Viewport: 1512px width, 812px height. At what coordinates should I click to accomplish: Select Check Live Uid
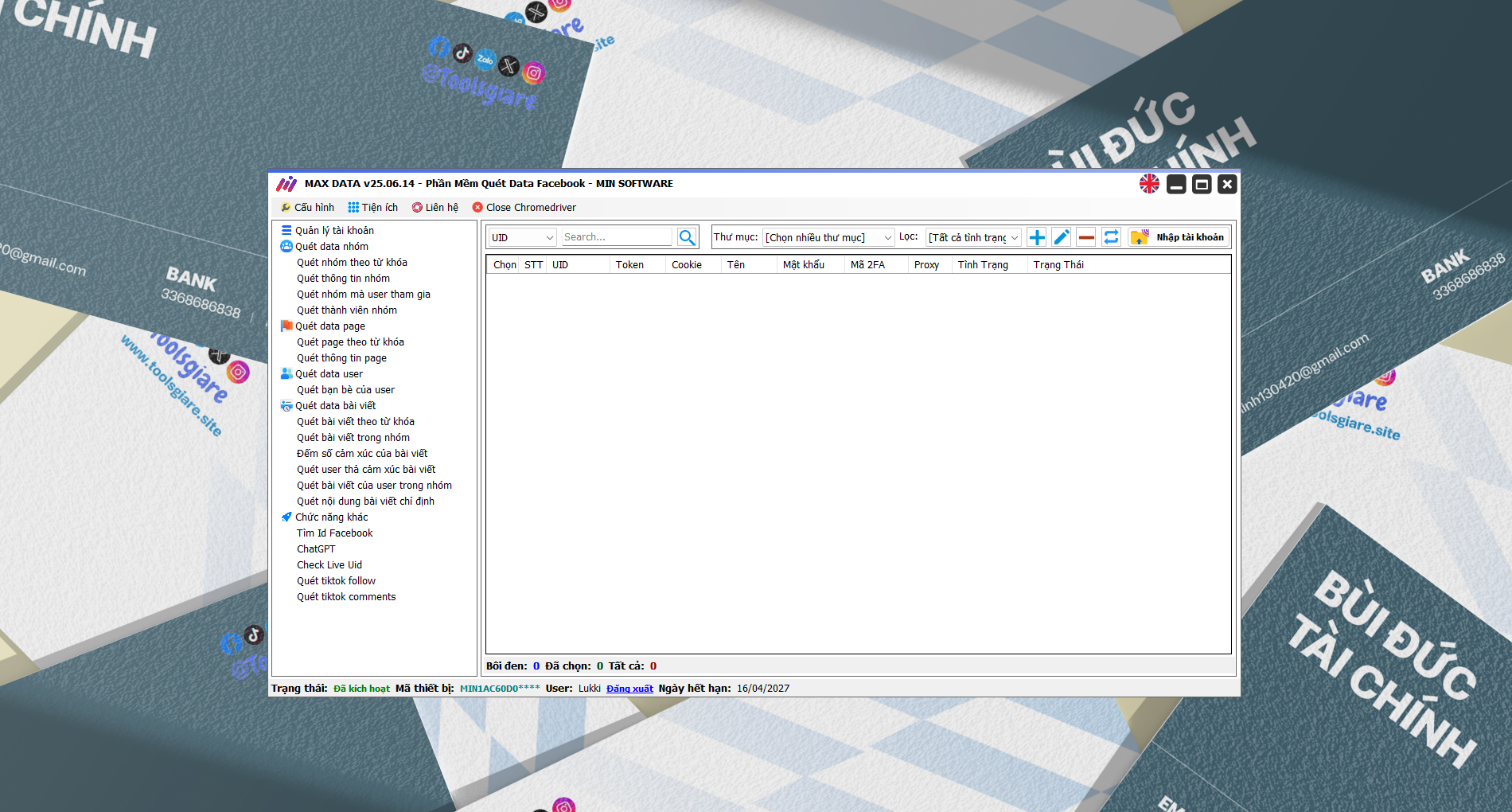click(329, 564)
